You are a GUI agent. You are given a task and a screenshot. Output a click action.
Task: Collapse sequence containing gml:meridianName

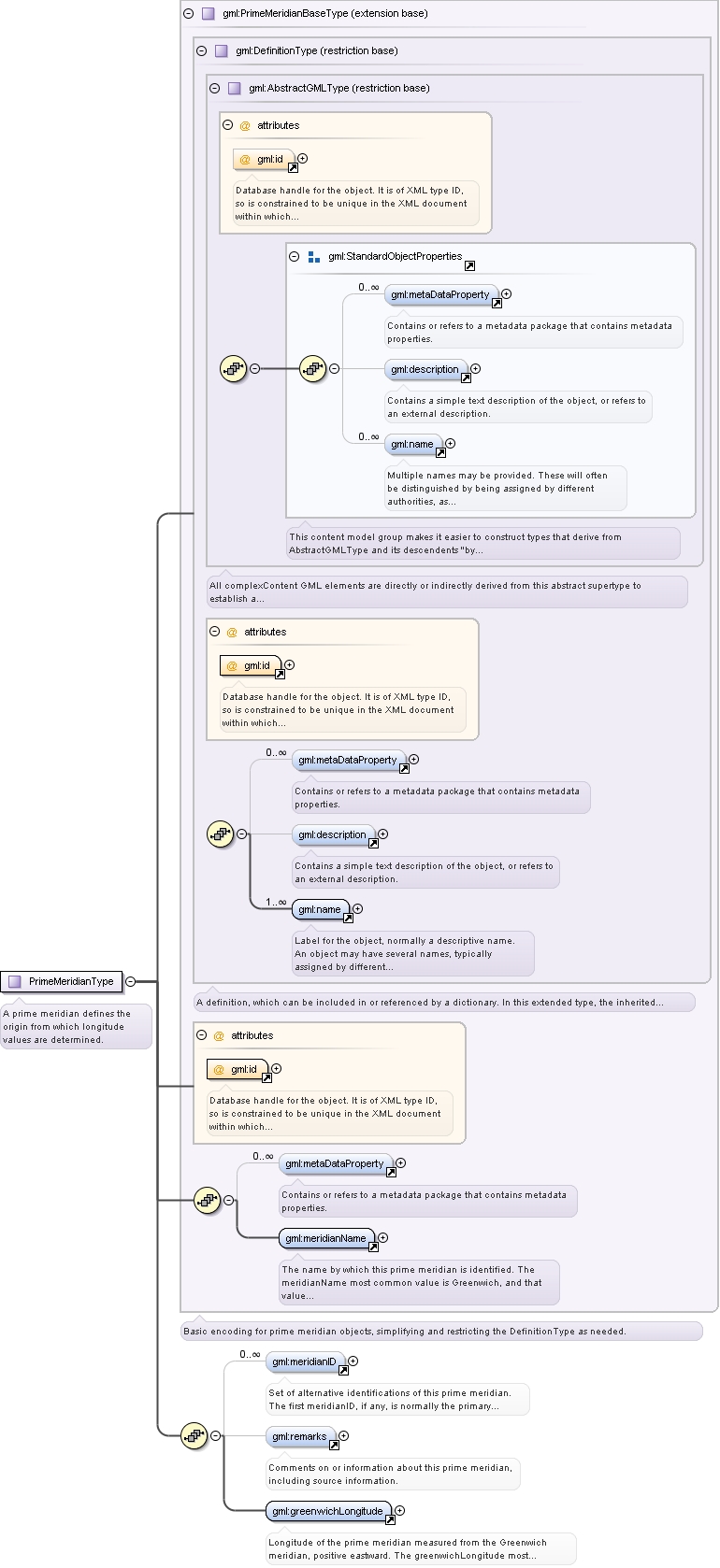(228, 1200)
